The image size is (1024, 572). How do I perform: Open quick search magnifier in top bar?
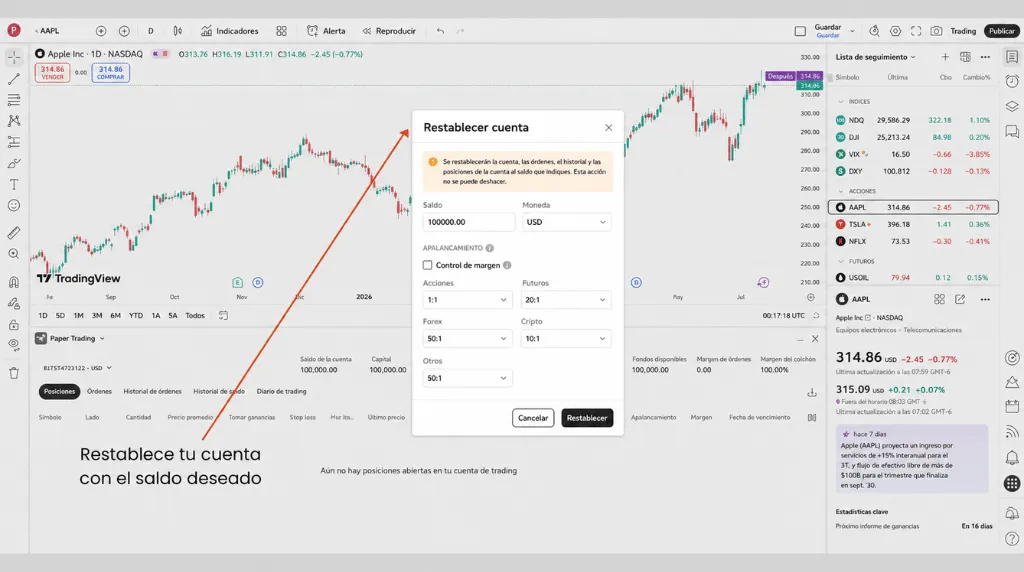[874, 31]
